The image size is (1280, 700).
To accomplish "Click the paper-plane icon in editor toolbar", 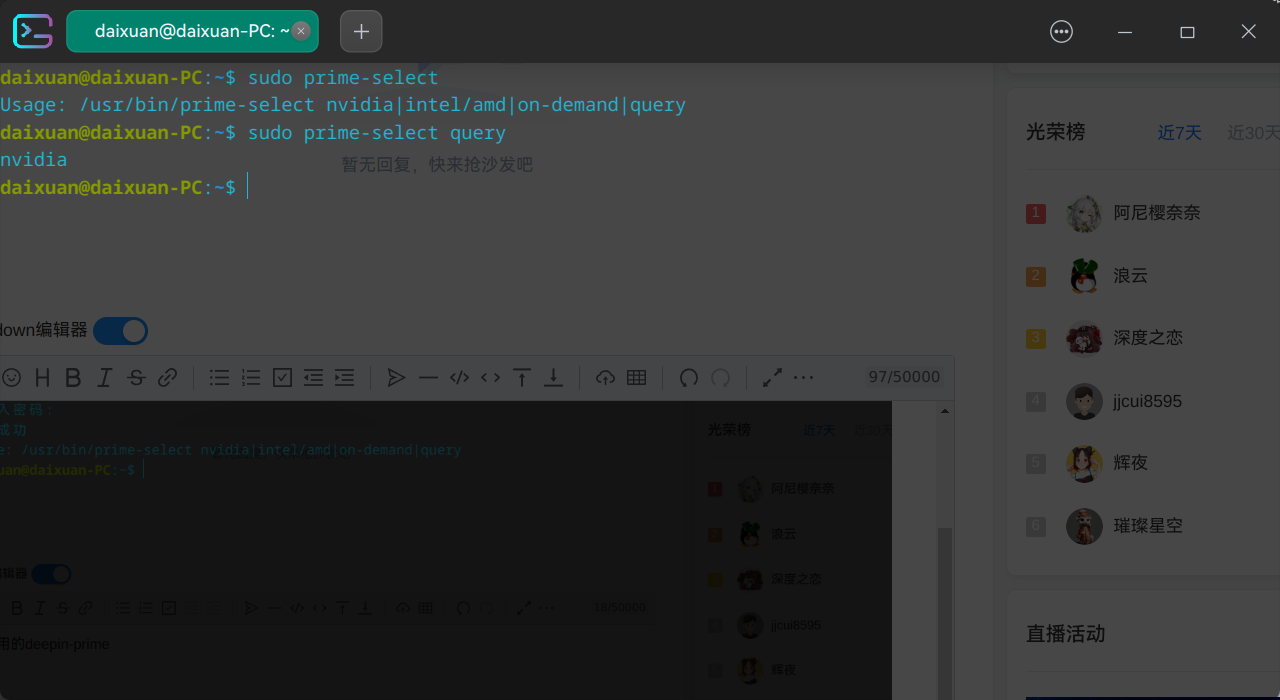I will (396, 377).
